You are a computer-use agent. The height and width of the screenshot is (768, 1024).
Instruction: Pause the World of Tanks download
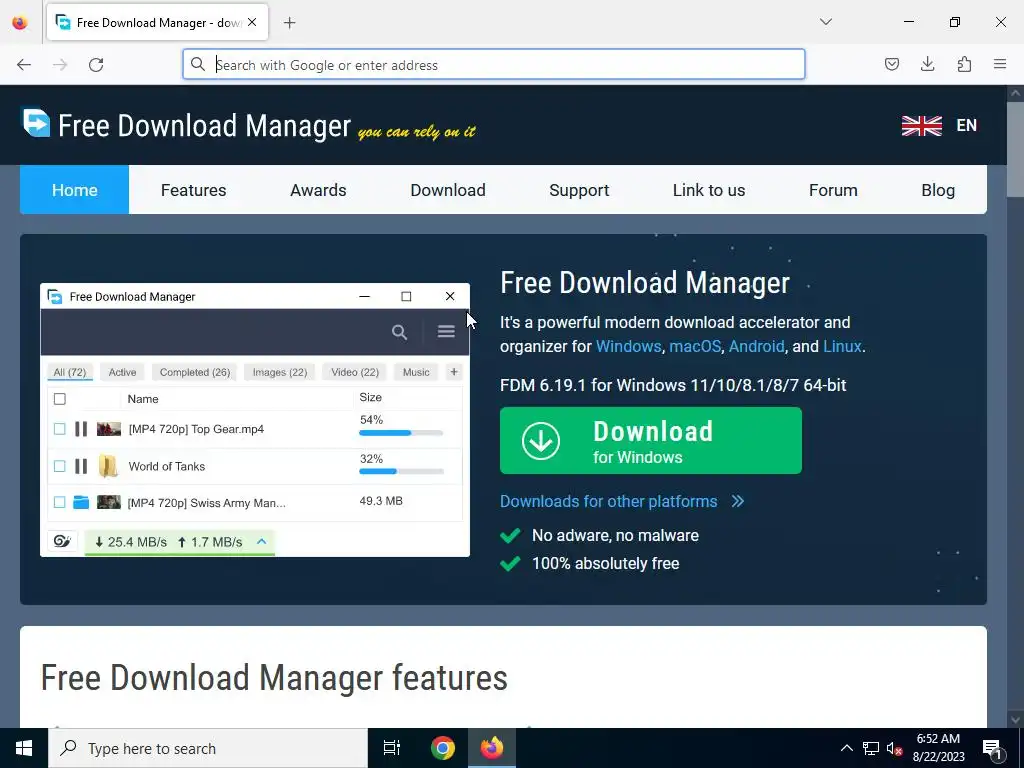tap(81, 466)
